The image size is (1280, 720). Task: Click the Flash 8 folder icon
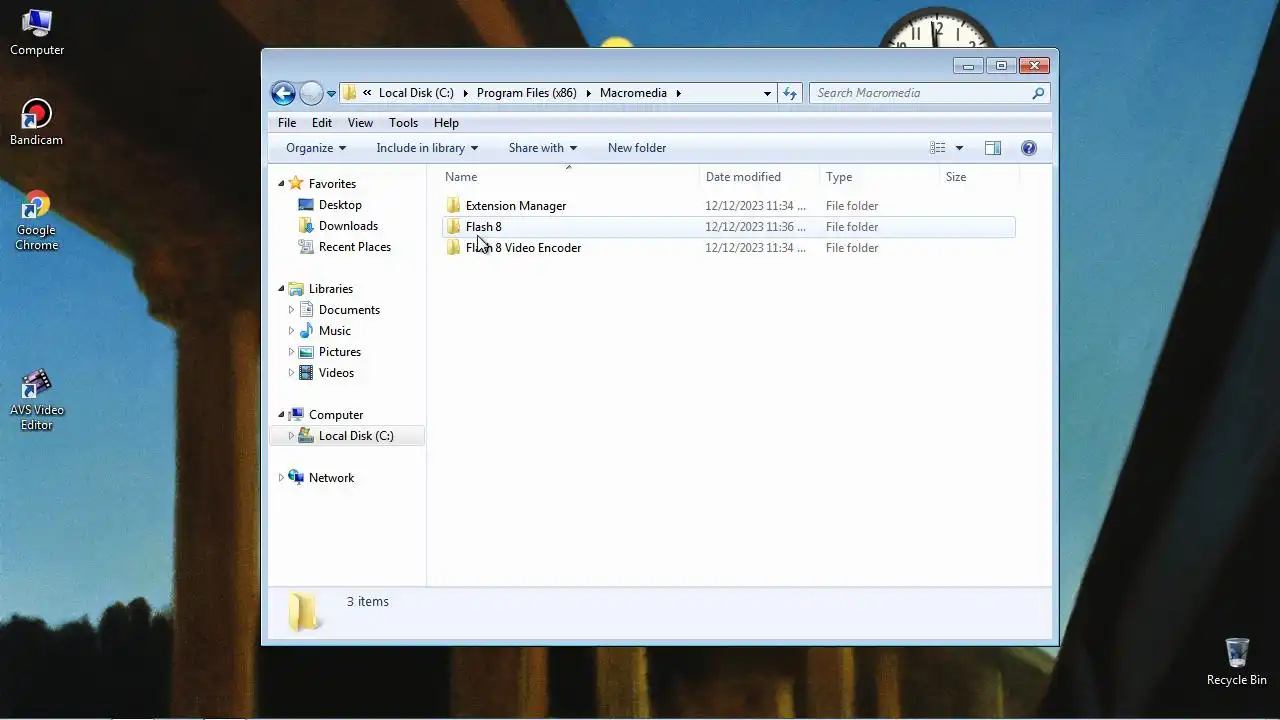pyautogui.click(x=454, y=227)
